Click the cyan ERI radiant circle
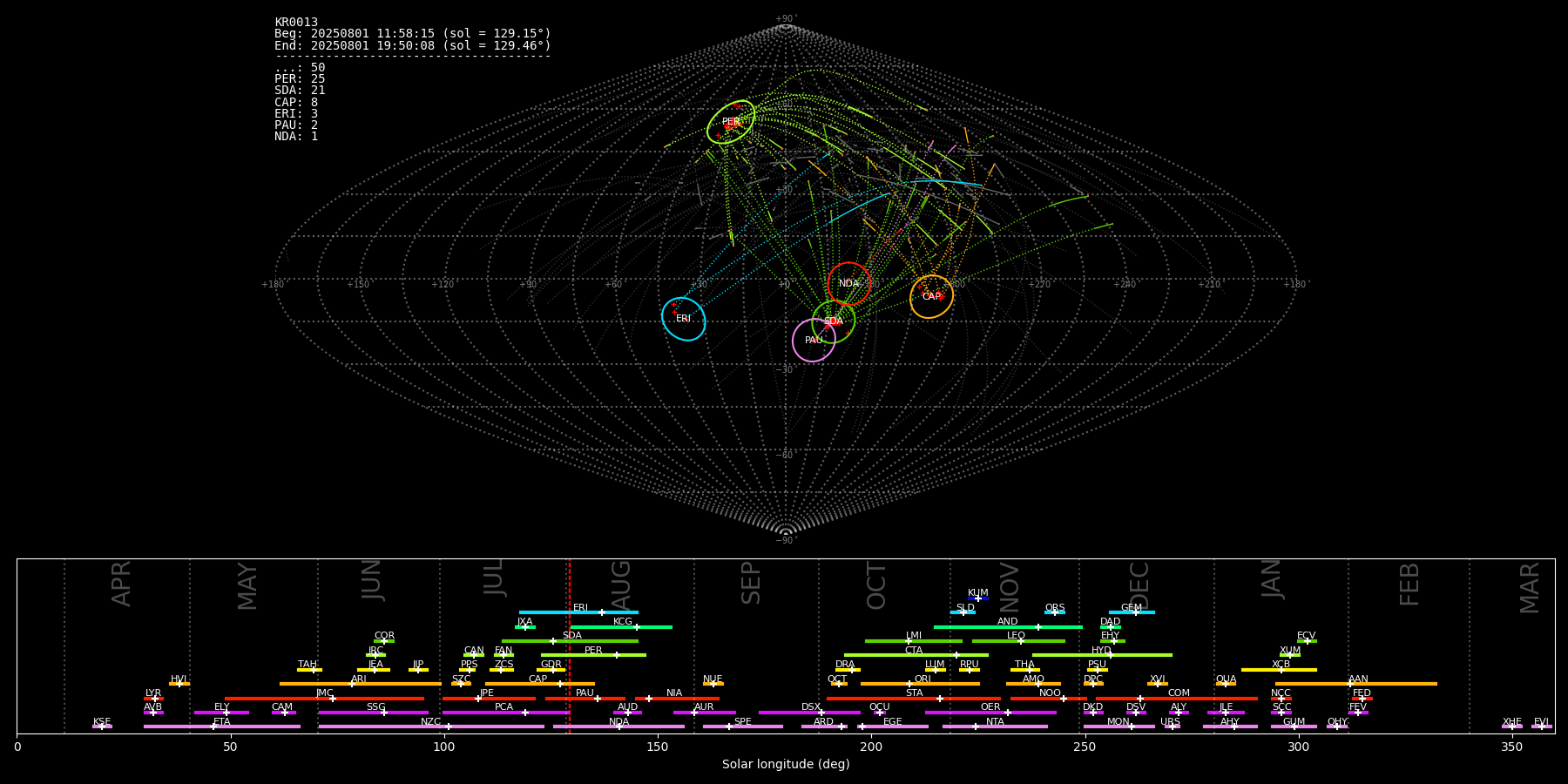The image size is (1568, 784). pos(683,318)
